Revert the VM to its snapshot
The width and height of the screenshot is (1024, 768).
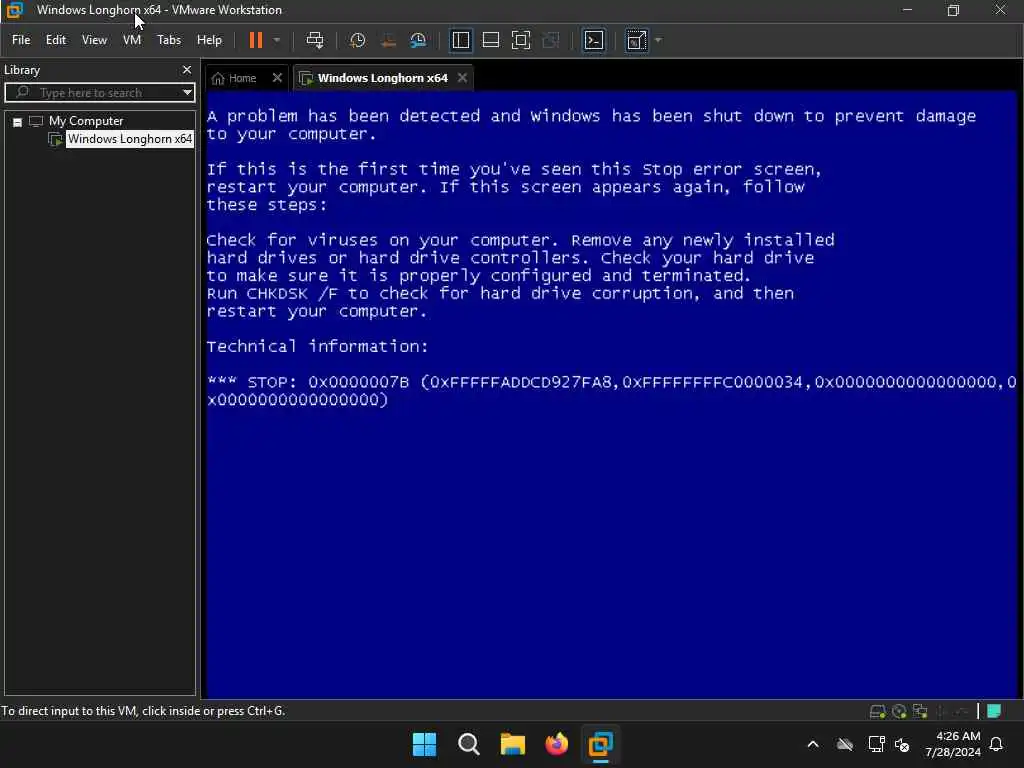pyautogui.click(x=388, y=40)
